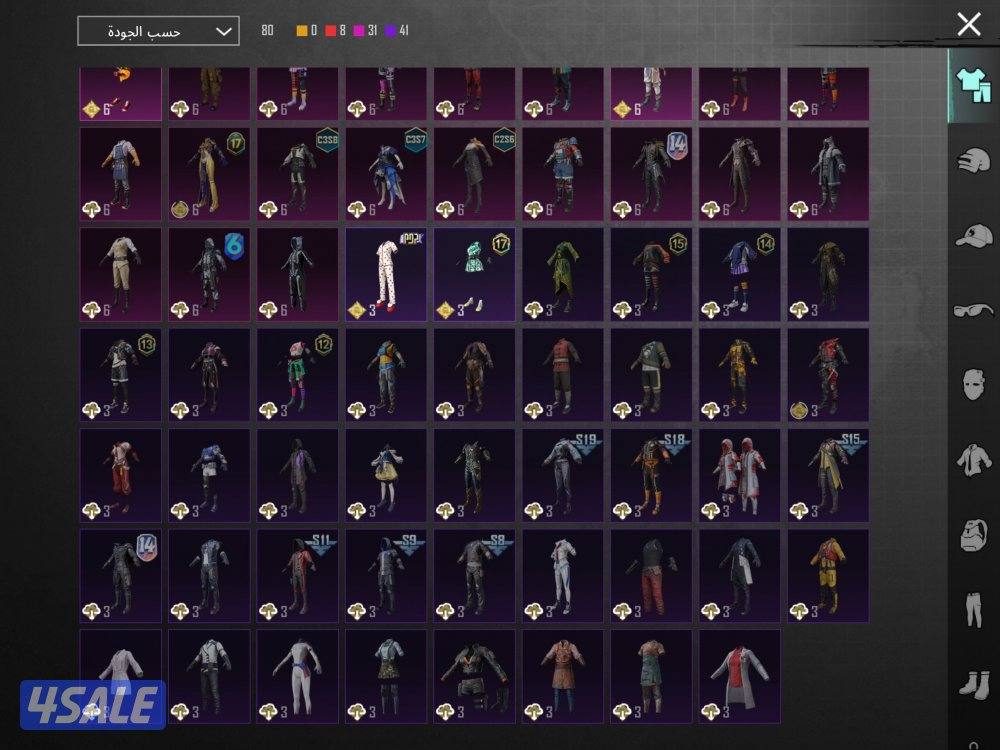Select the pants category icon
Viewport: 1000px width, 750px height.
[x=972, y=608]
